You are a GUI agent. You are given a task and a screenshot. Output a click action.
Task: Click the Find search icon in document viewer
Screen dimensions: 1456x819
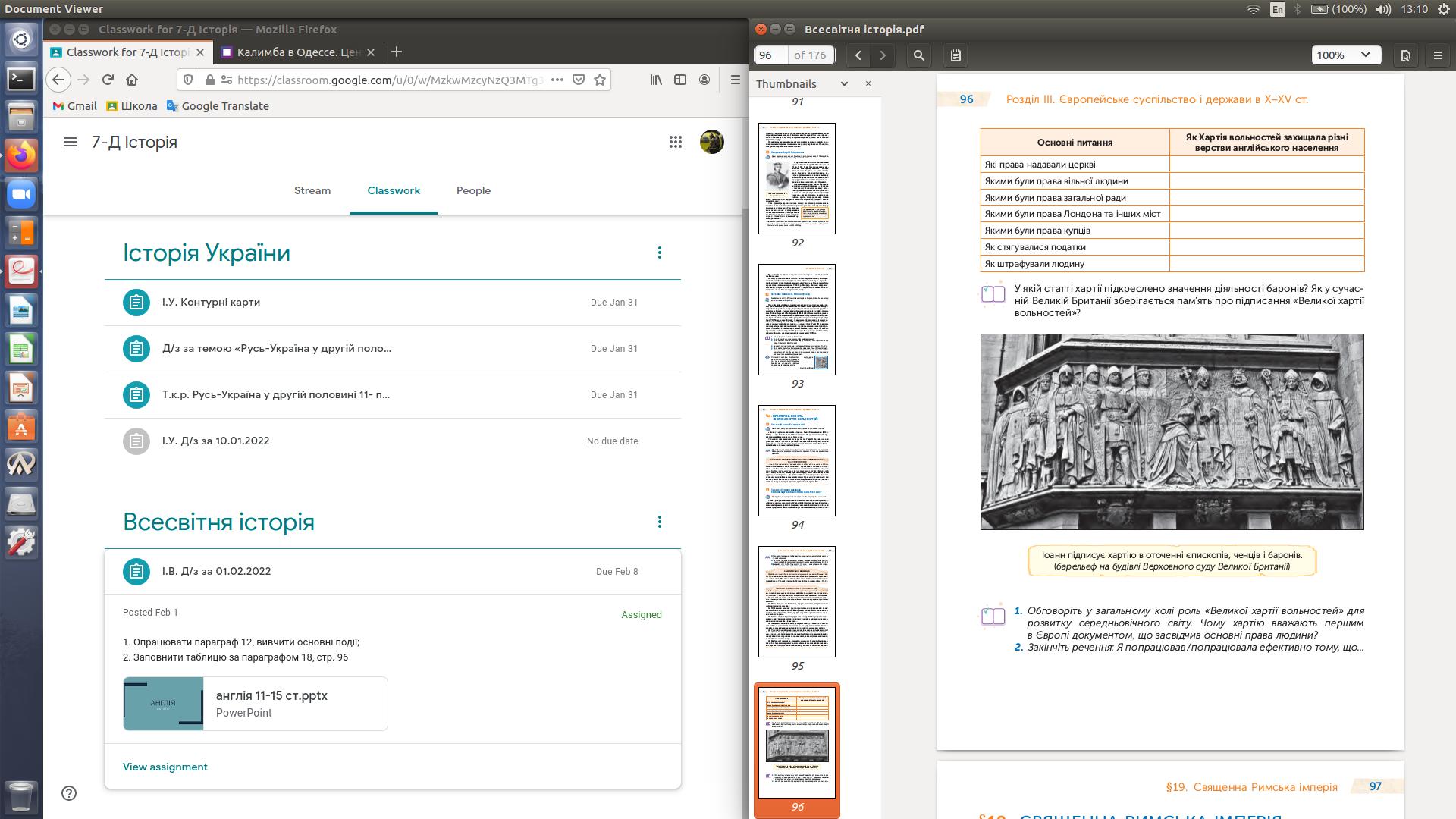pos(919,55)
